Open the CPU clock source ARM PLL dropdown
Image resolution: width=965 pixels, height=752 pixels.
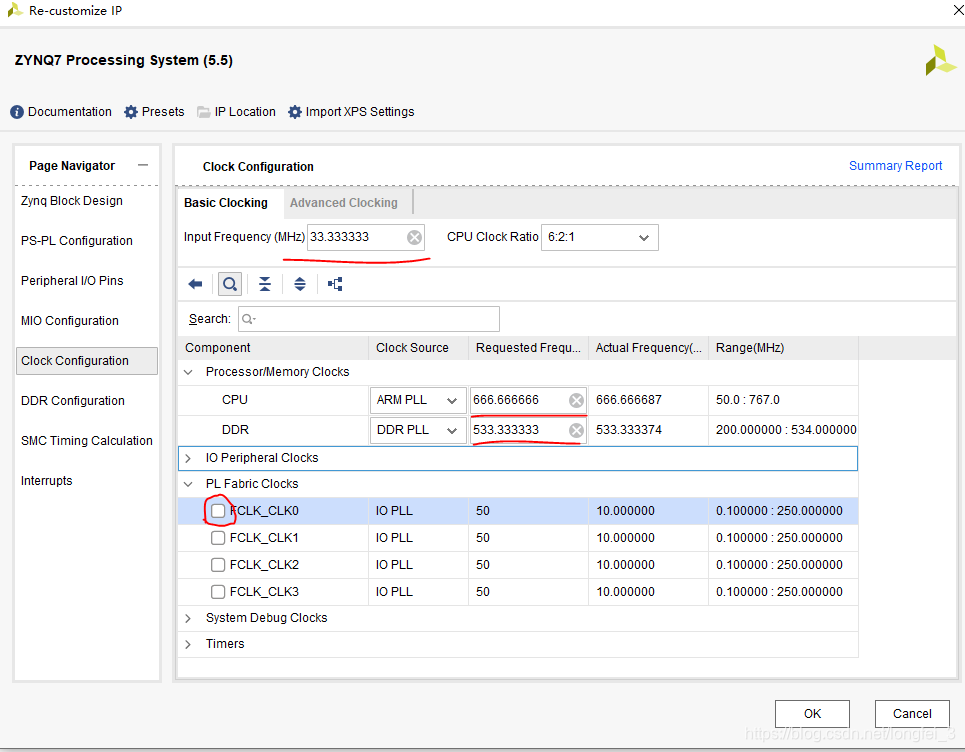(x=418, y=400)
